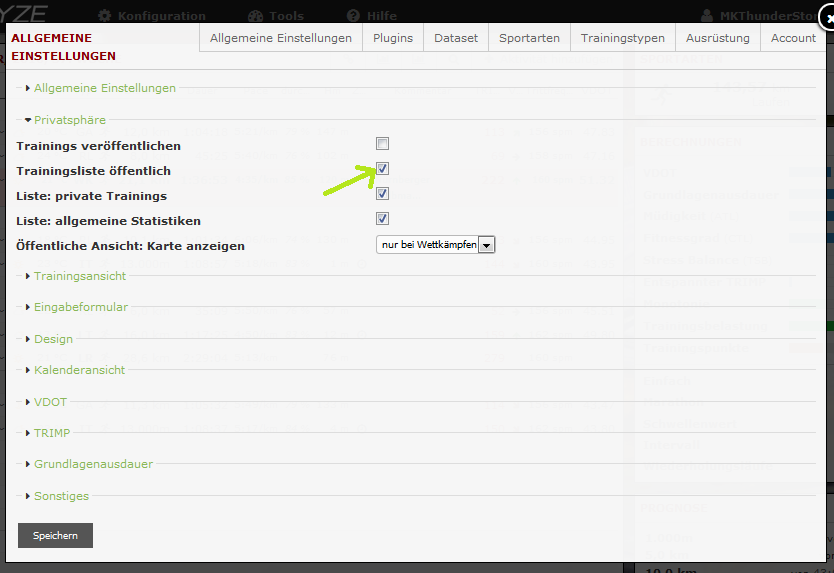
Task: Open the Account tab
Action: (x=793, y=38)
